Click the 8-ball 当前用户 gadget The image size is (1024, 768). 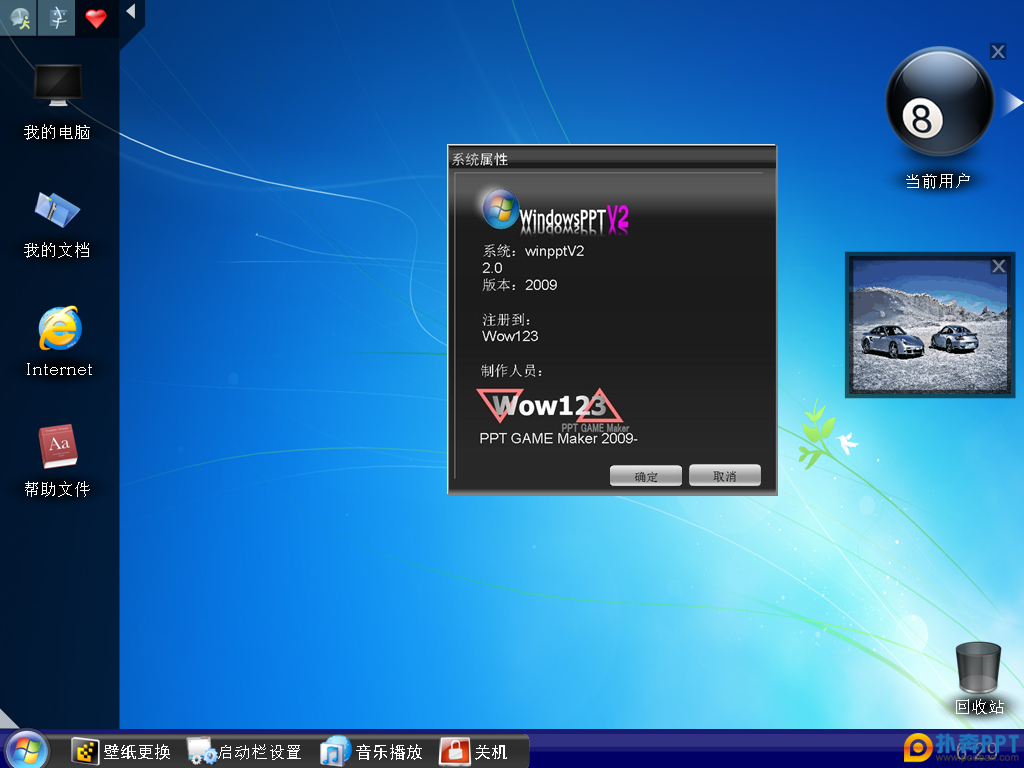tap(940, 101)
